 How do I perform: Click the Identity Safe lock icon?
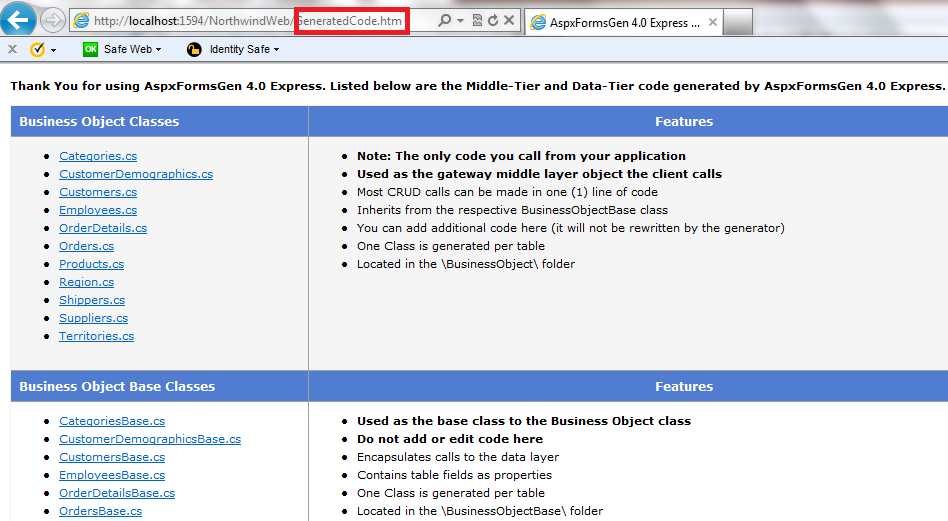(193, 50)
